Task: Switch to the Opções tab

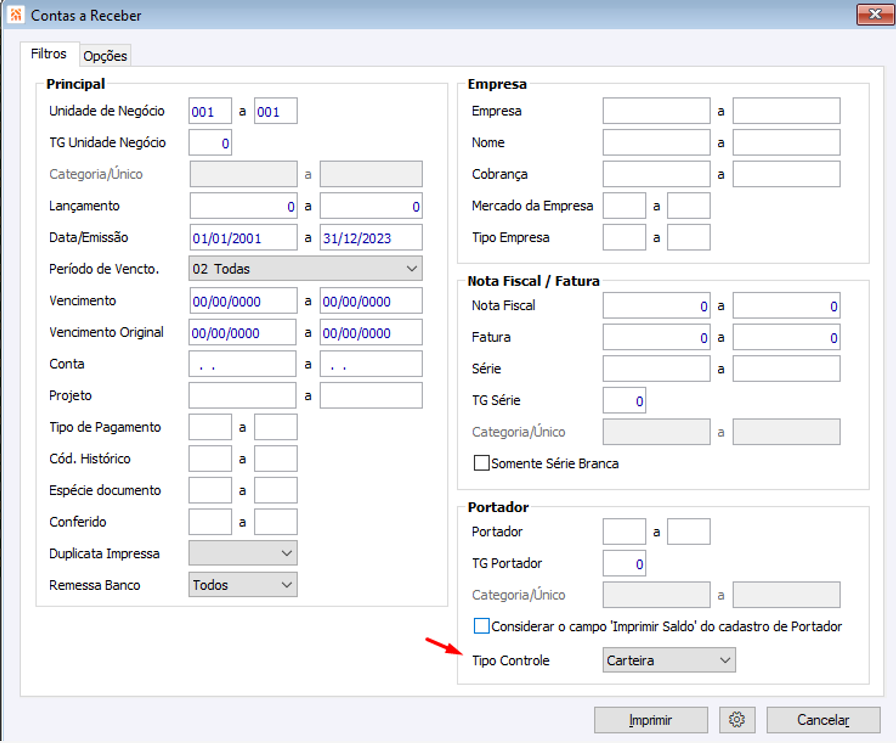Action: [105, 56]
